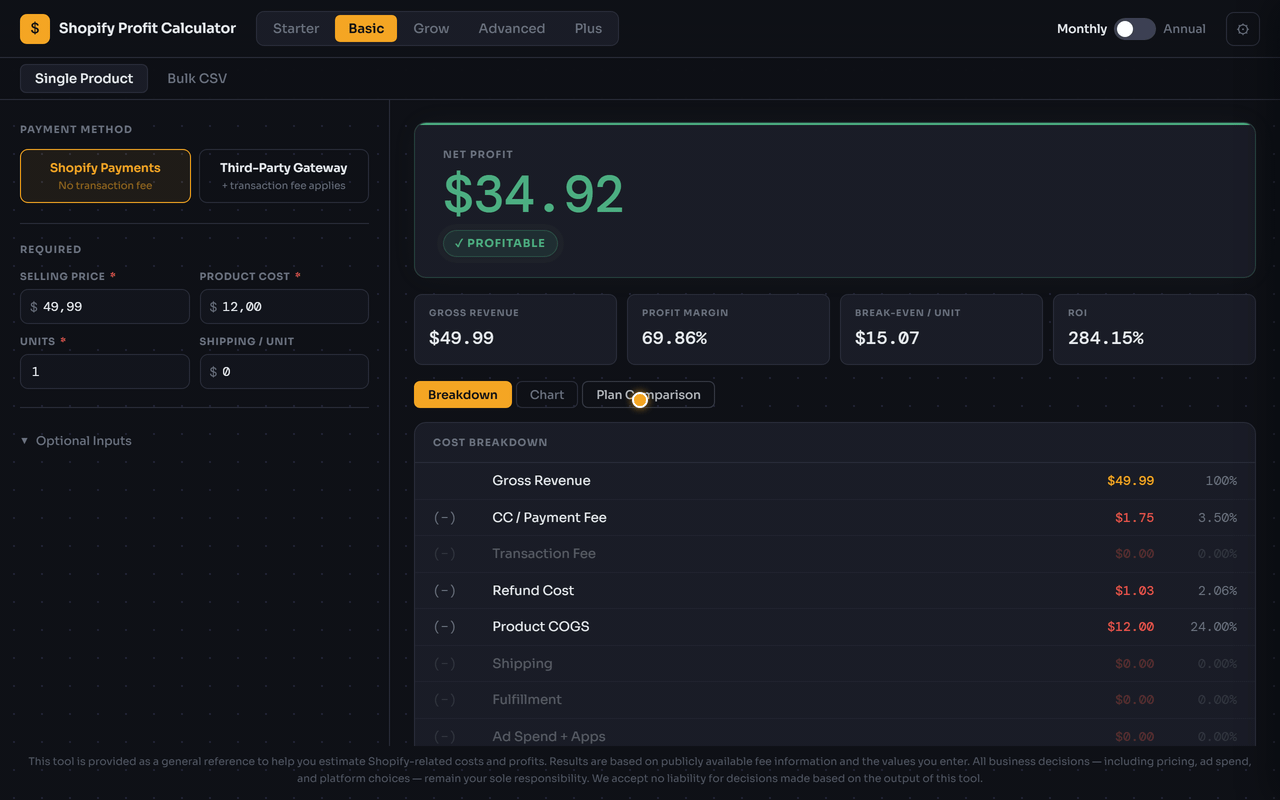Click the 24.00% COGS percentage
Image resolution: width=1280 pixels, height=800 pixels.
click(1213, 627)
